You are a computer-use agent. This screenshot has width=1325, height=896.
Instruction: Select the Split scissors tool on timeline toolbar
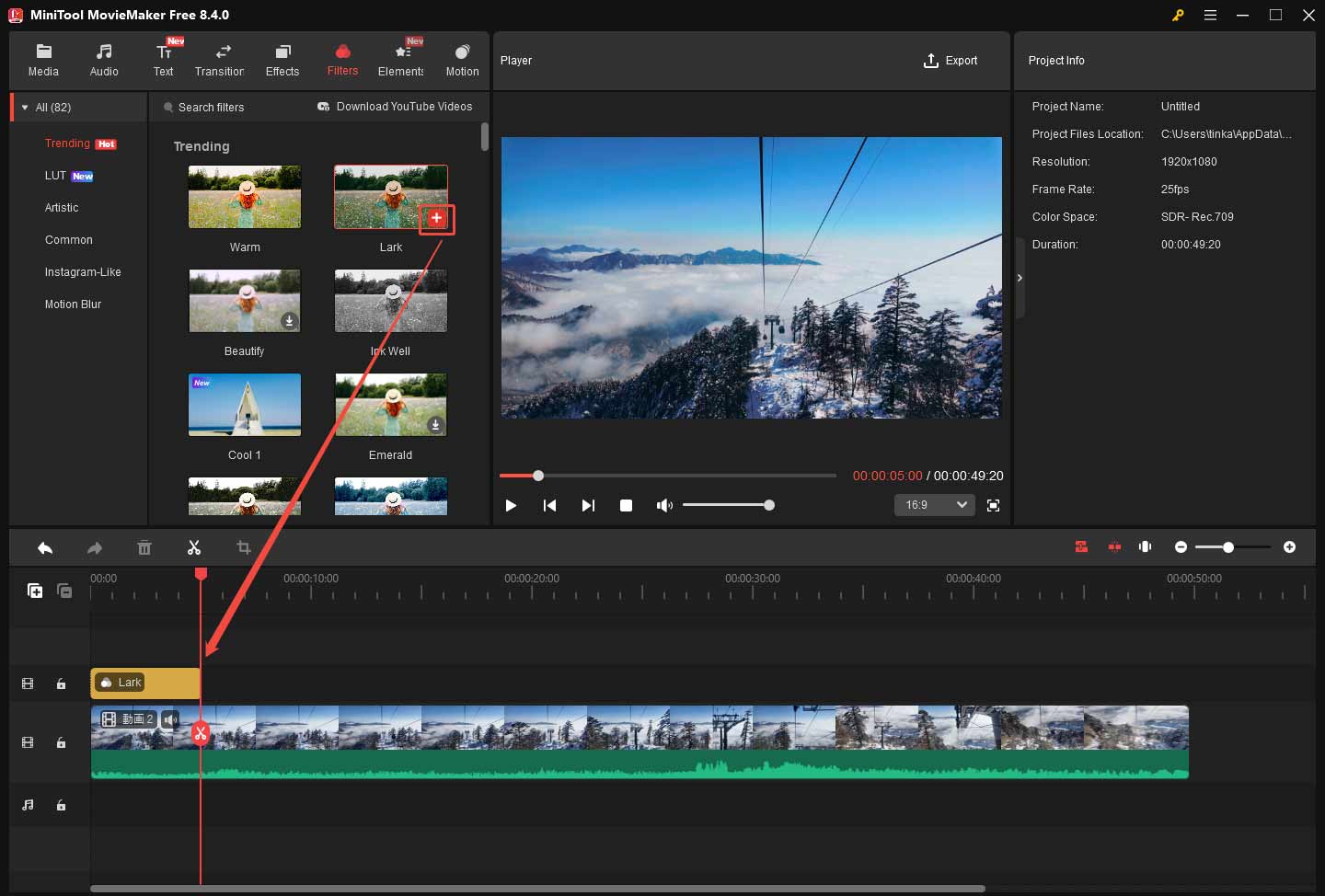194,547
